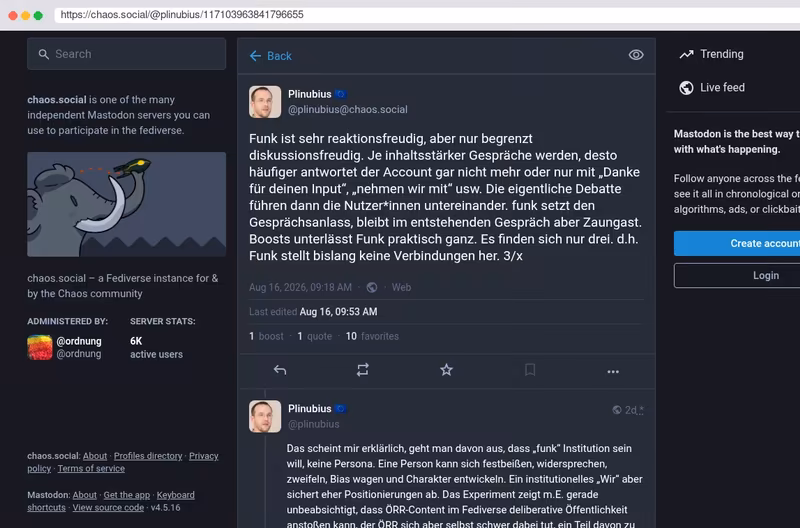Open the mastodon server banner image
Viewport: 800px width, 528px height.
point(127,204)
